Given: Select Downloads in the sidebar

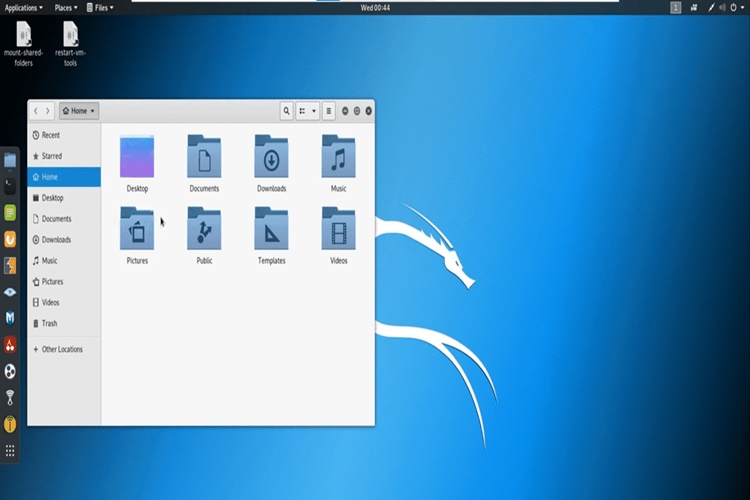Looking at the screenshot, I should [64, 240].
